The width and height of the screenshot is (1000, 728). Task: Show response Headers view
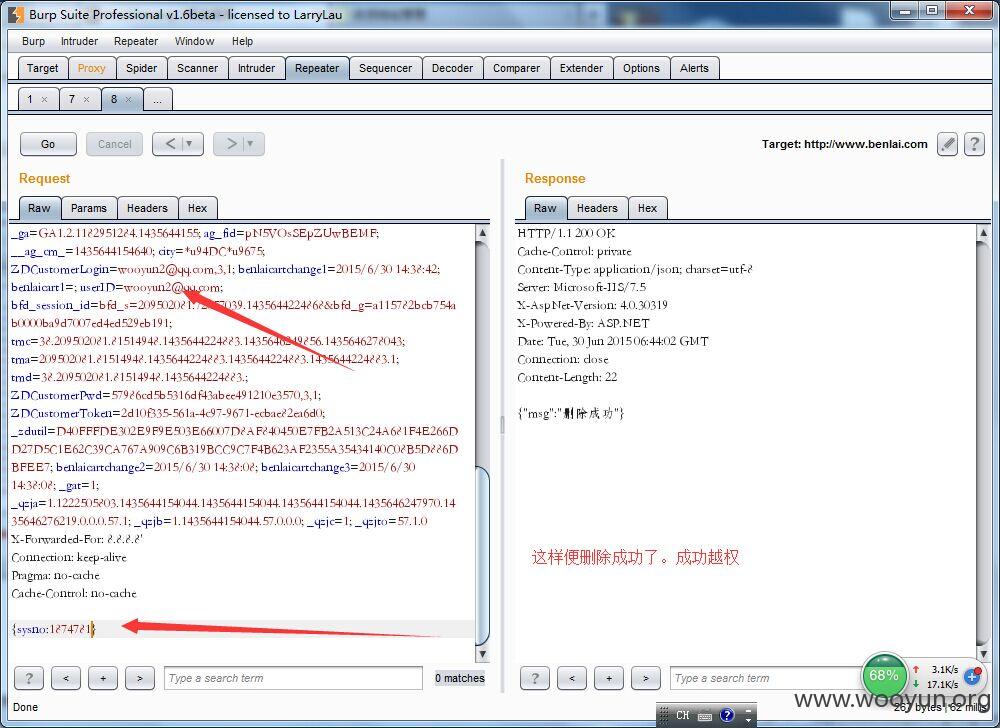pos(597,208)
